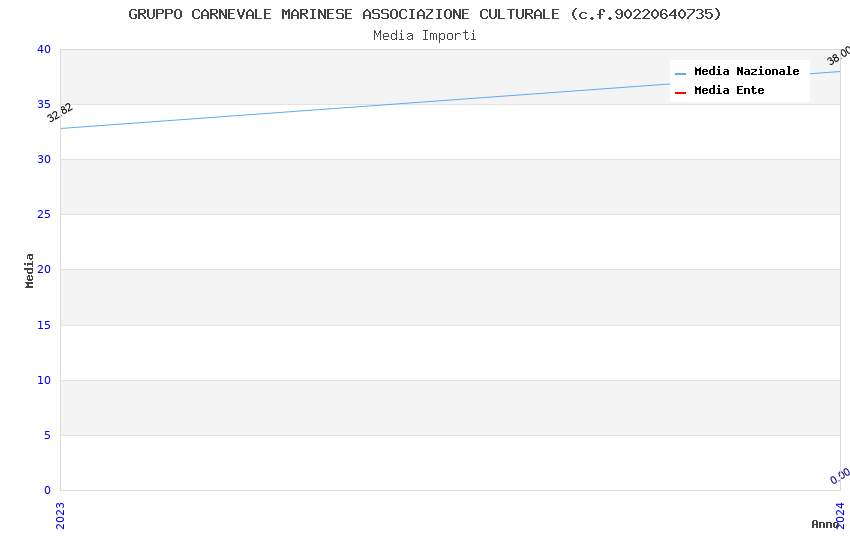This screenshot has height=550, width=850.
Task: Click the y-axis tick value "35"
Action: point(44,104)
